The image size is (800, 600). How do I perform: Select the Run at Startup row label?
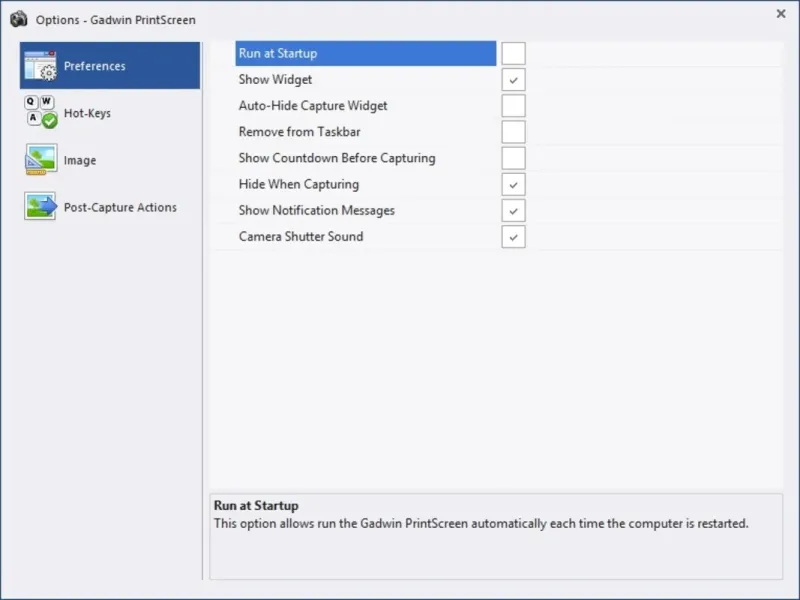coord(278,54)
